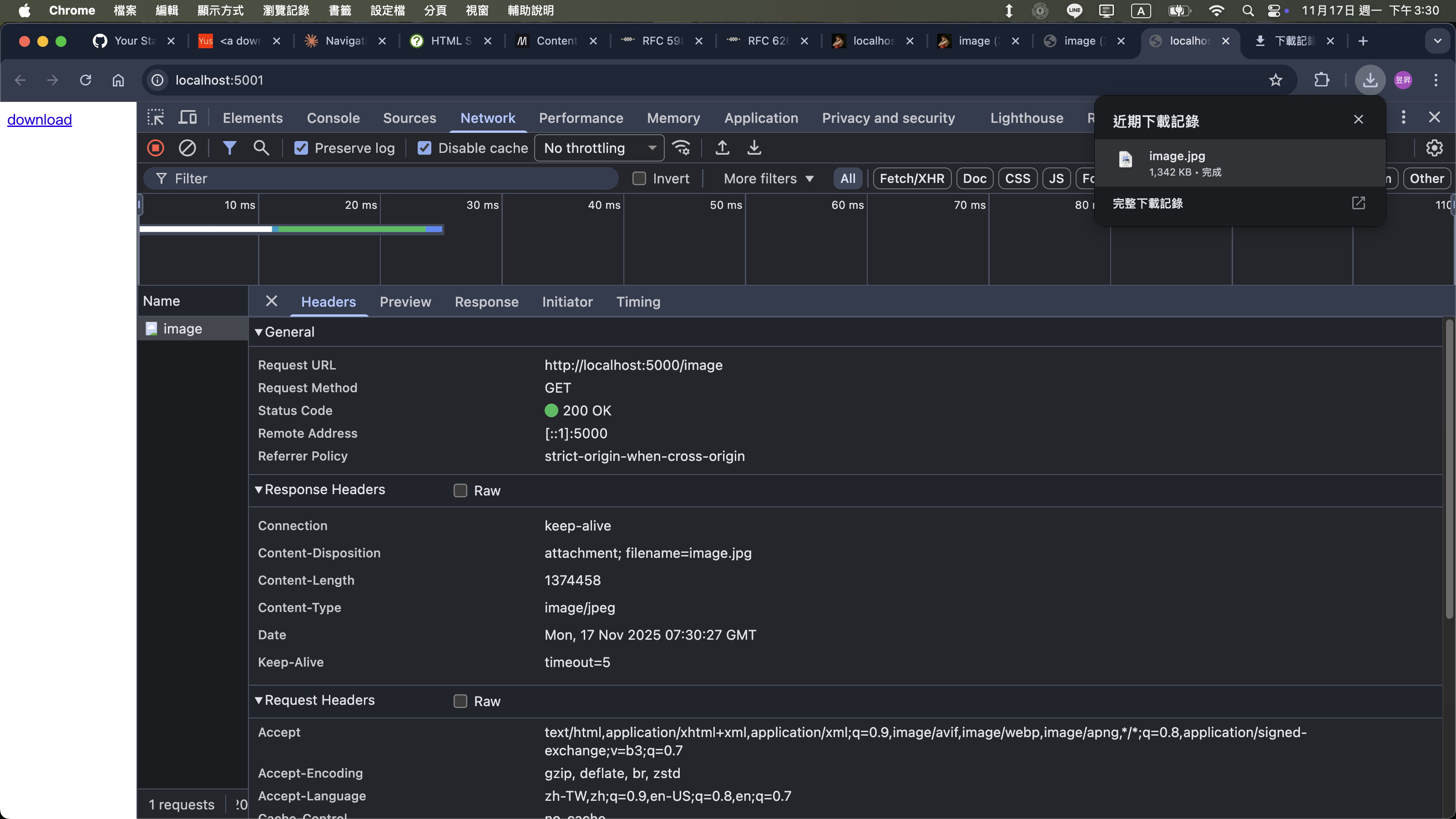Open the Timing tab of request
The height and width of the screenshot is (819, 1456).
638,302
